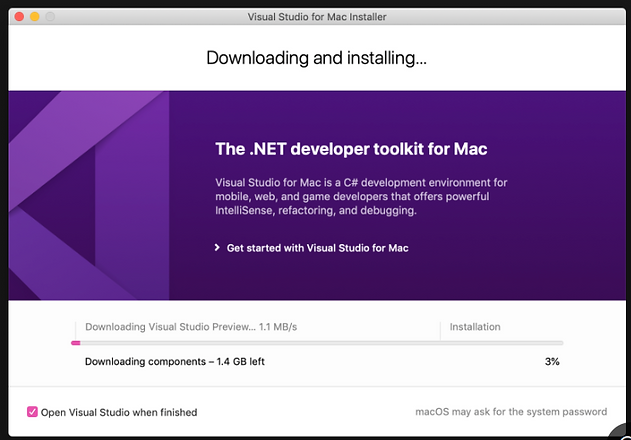Click the Visual Studio for Mac description paragraph
This screenshot has width=631, height=440.
[361, 196]
